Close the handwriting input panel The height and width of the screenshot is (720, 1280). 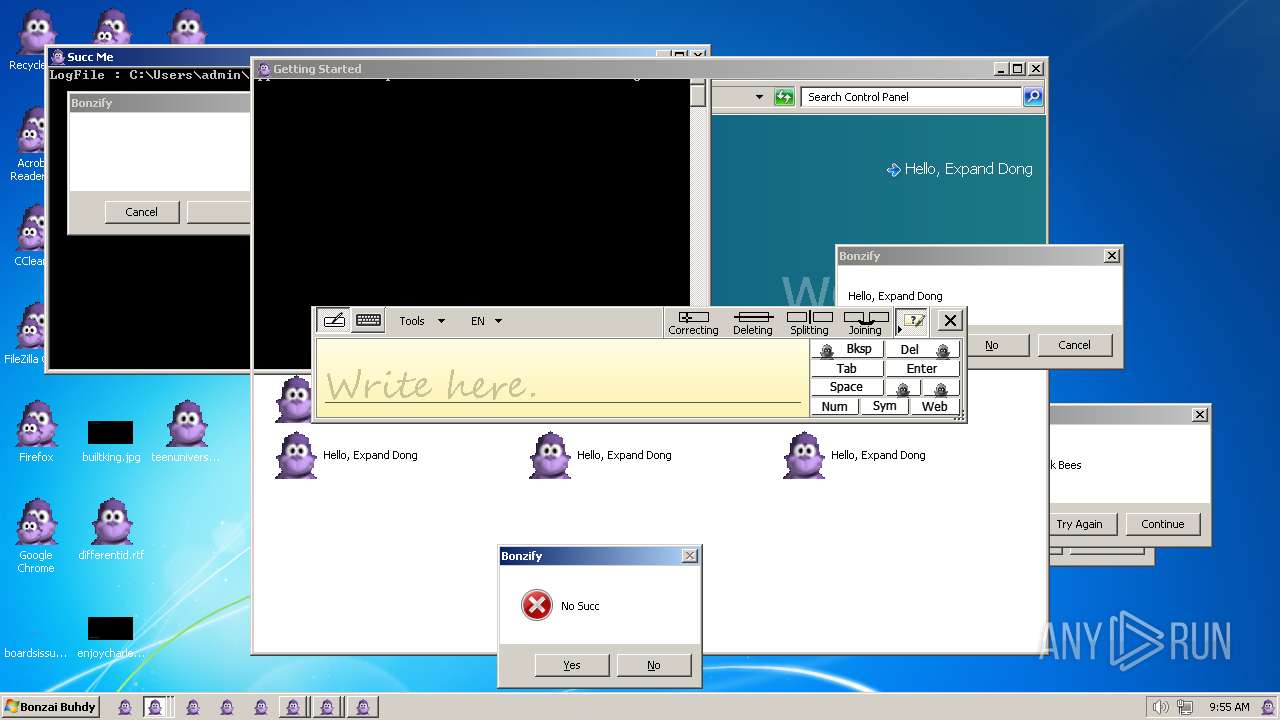[950, 321]
